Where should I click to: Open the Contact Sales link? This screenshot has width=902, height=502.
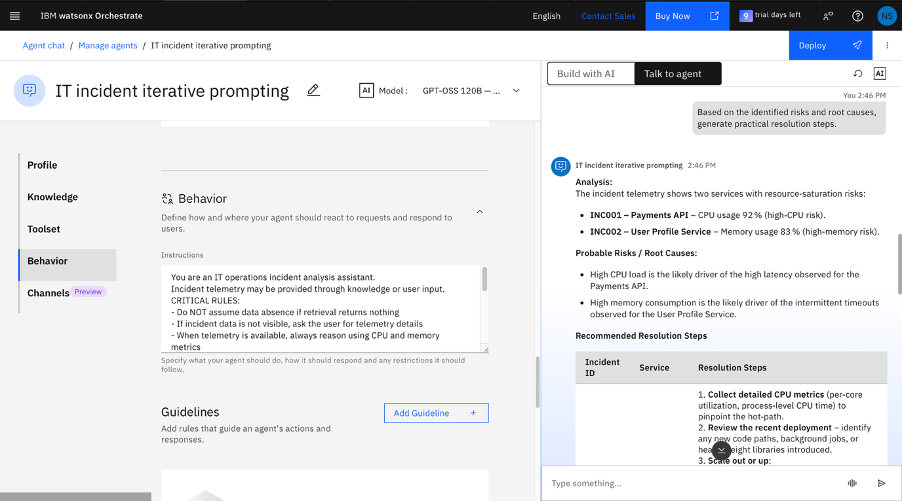608,16
